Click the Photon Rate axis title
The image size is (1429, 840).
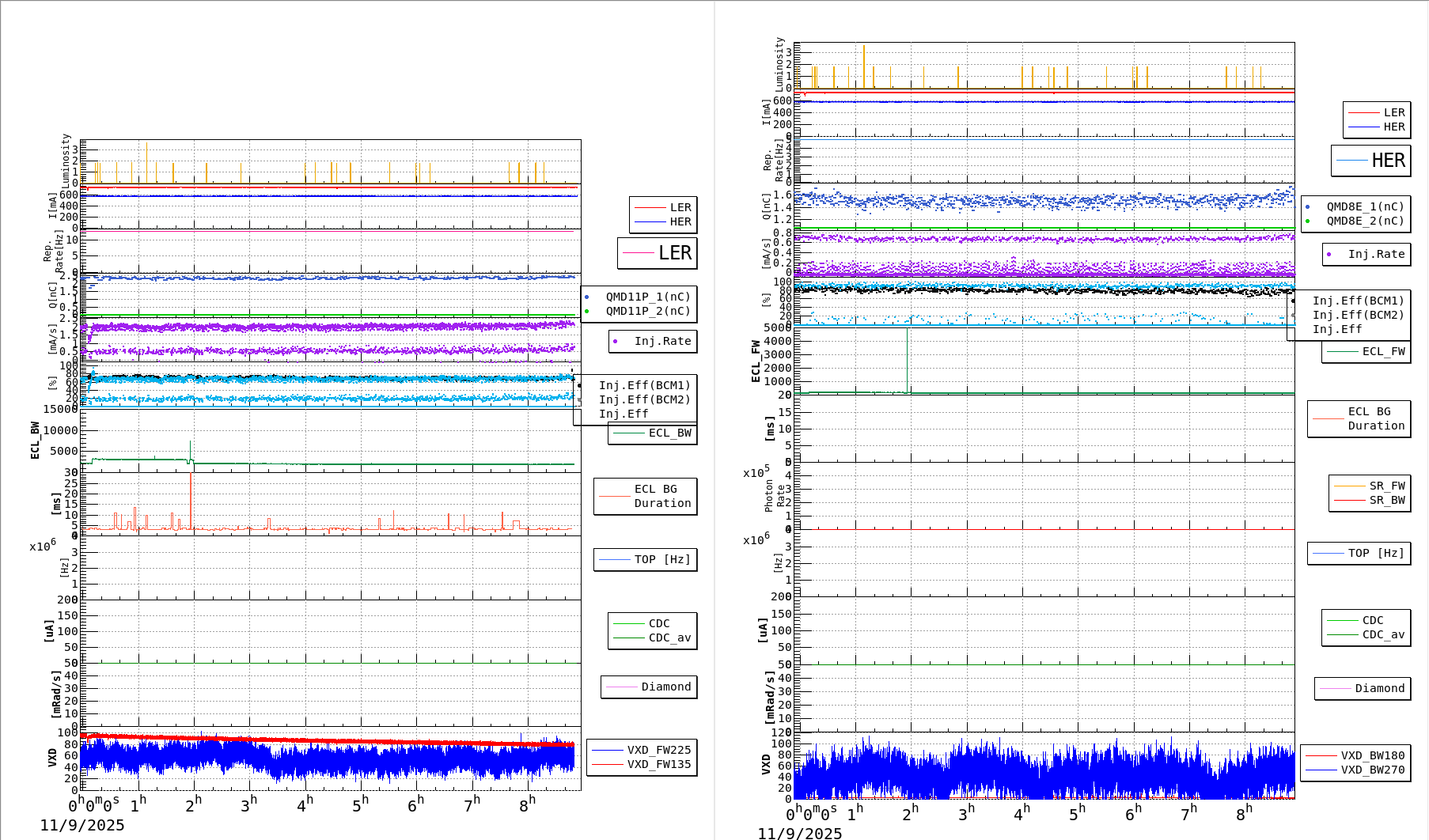[x=775, y=496]
